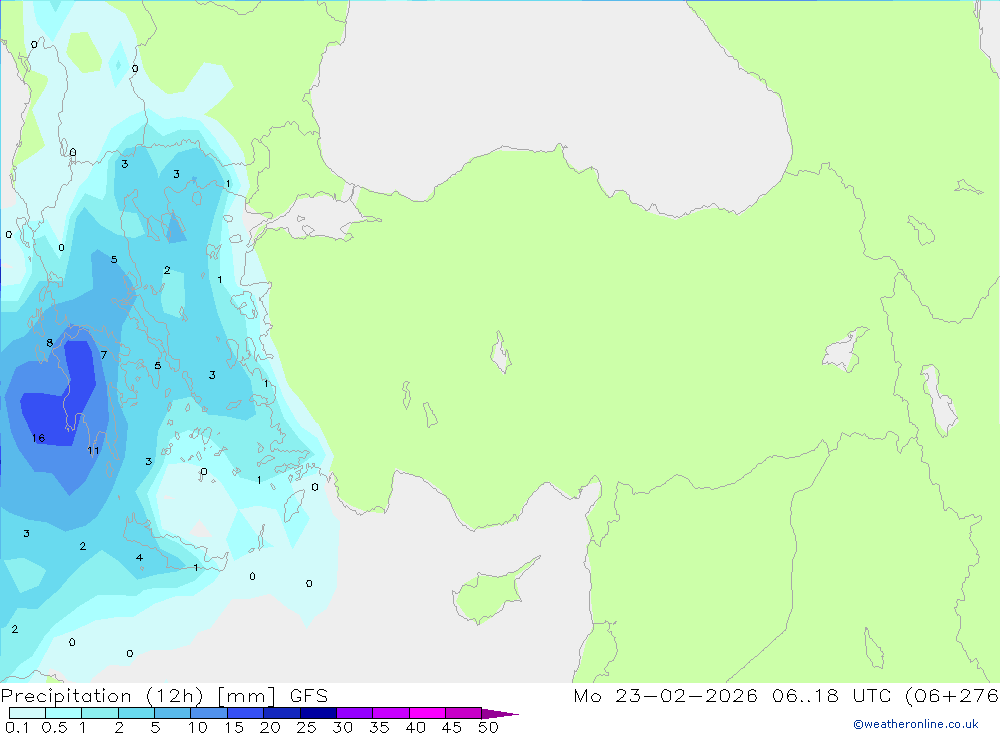The image size is (1000, 733).
Task: Click the 25–30 mm dark navy swatch
Action: (x=318, y=713)
